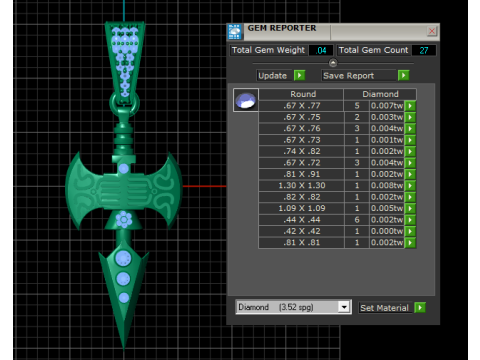Image resolution: width=480 pixels, height=360 pixels.
Task: Click the green arrow for the .44 X .44 row
Action: [x=410, y=220]
